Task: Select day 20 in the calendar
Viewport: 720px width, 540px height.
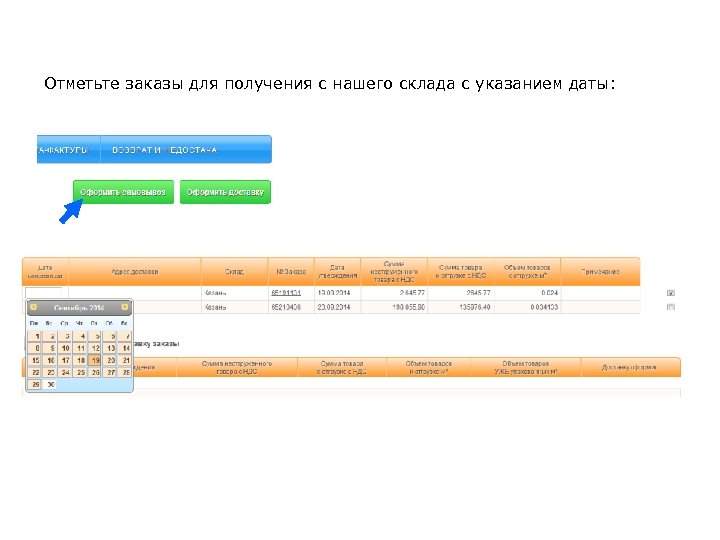Action: (x=110, y=360)
